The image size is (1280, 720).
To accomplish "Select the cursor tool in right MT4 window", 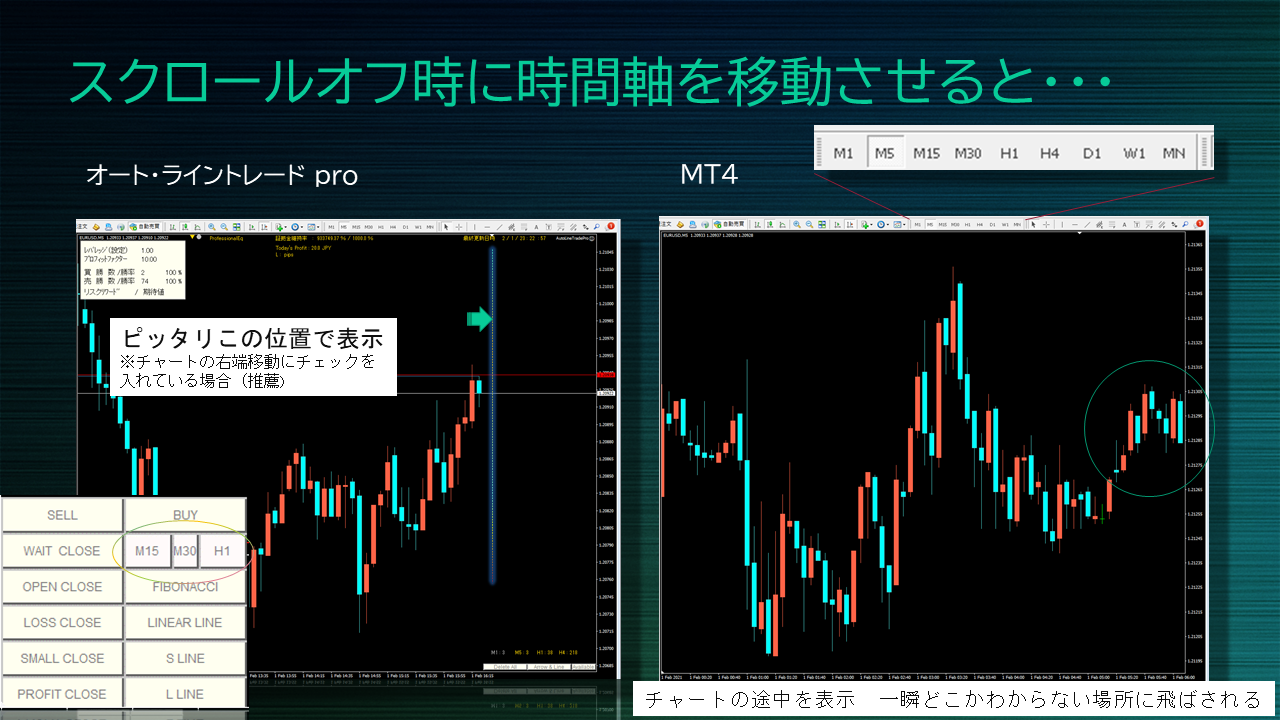I will coord(1034,224).
